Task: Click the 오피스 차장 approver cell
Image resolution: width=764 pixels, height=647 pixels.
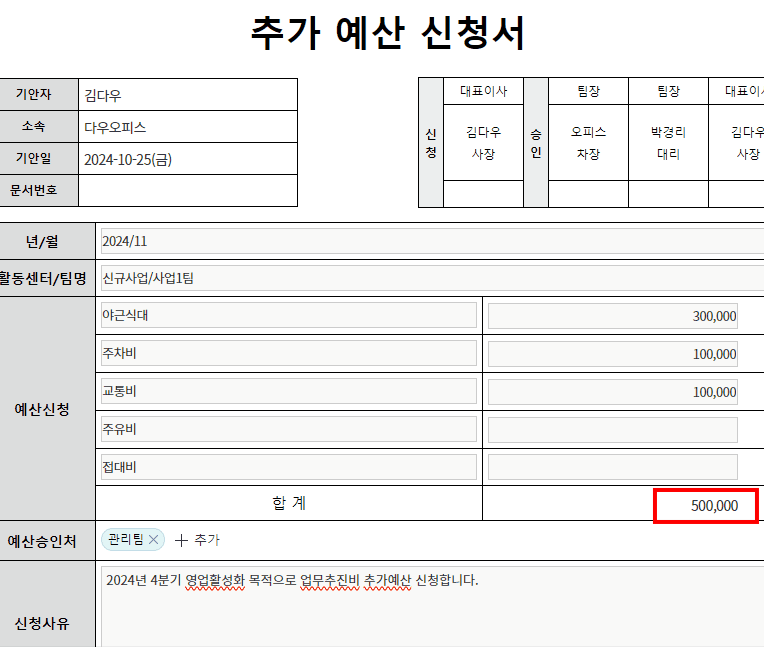Action: (587, 143)
